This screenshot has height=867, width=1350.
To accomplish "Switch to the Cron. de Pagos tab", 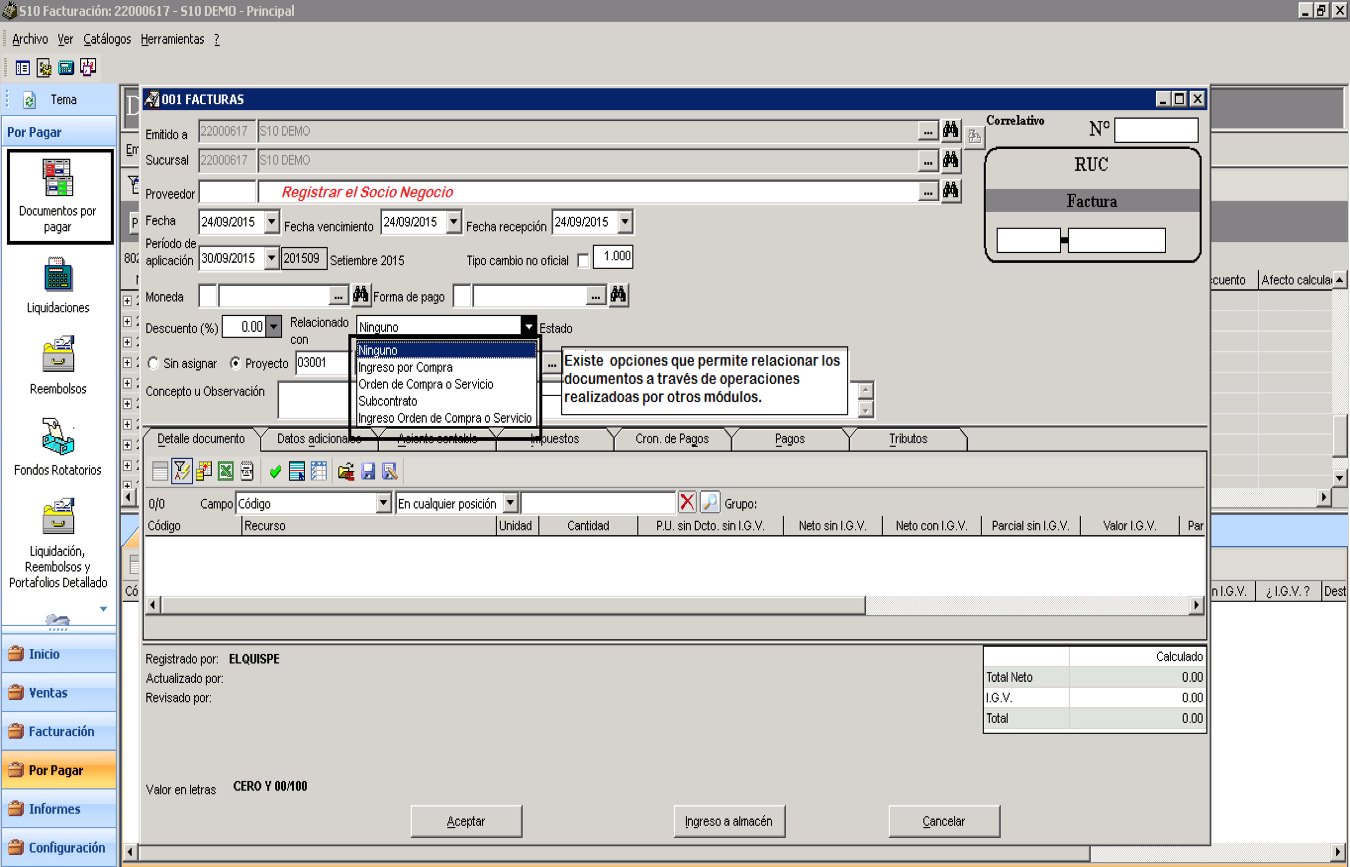I will (x=672, y=439).
